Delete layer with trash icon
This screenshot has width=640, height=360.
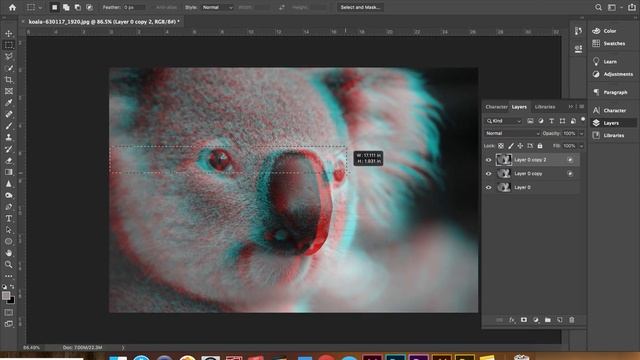tap(571, 320)
